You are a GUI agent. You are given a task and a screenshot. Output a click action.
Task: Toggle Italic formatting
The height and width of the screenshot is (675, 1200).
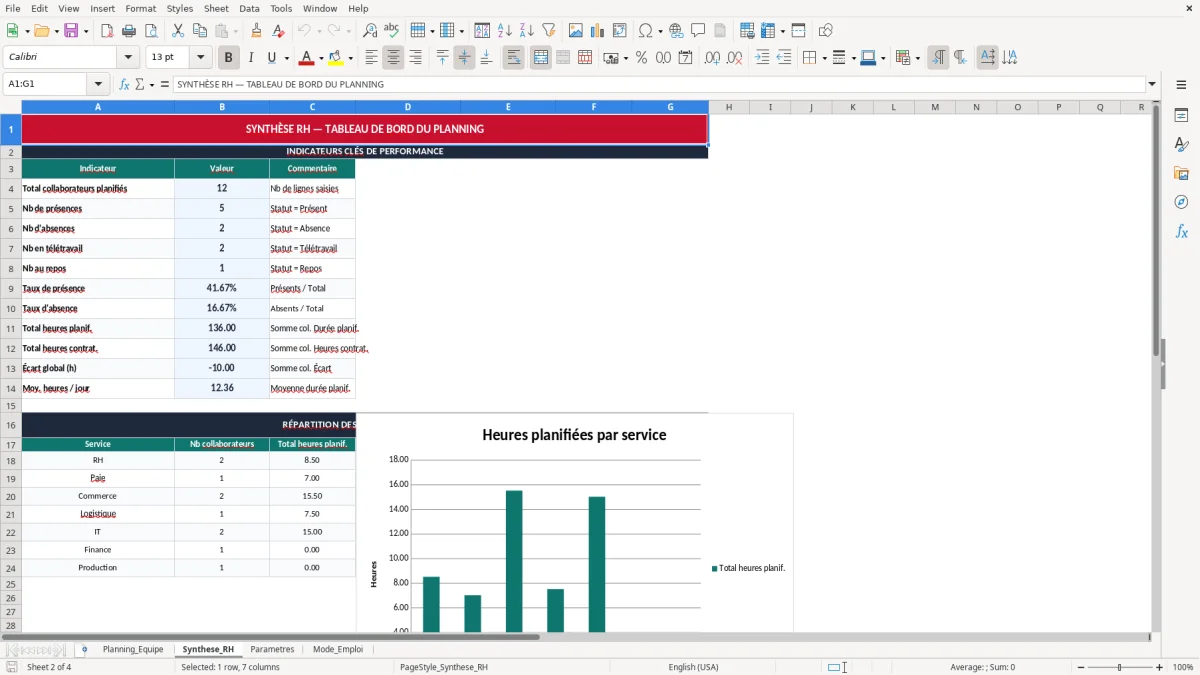(x=251, y=58)
